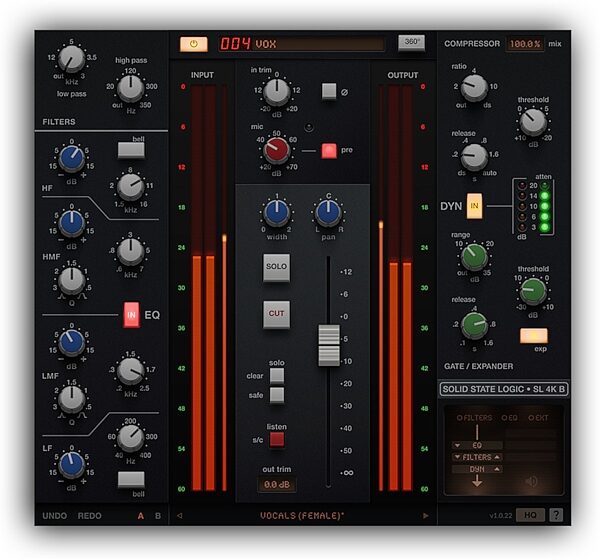
Task: Click the compressor release knob
Action: click(474, 156)
